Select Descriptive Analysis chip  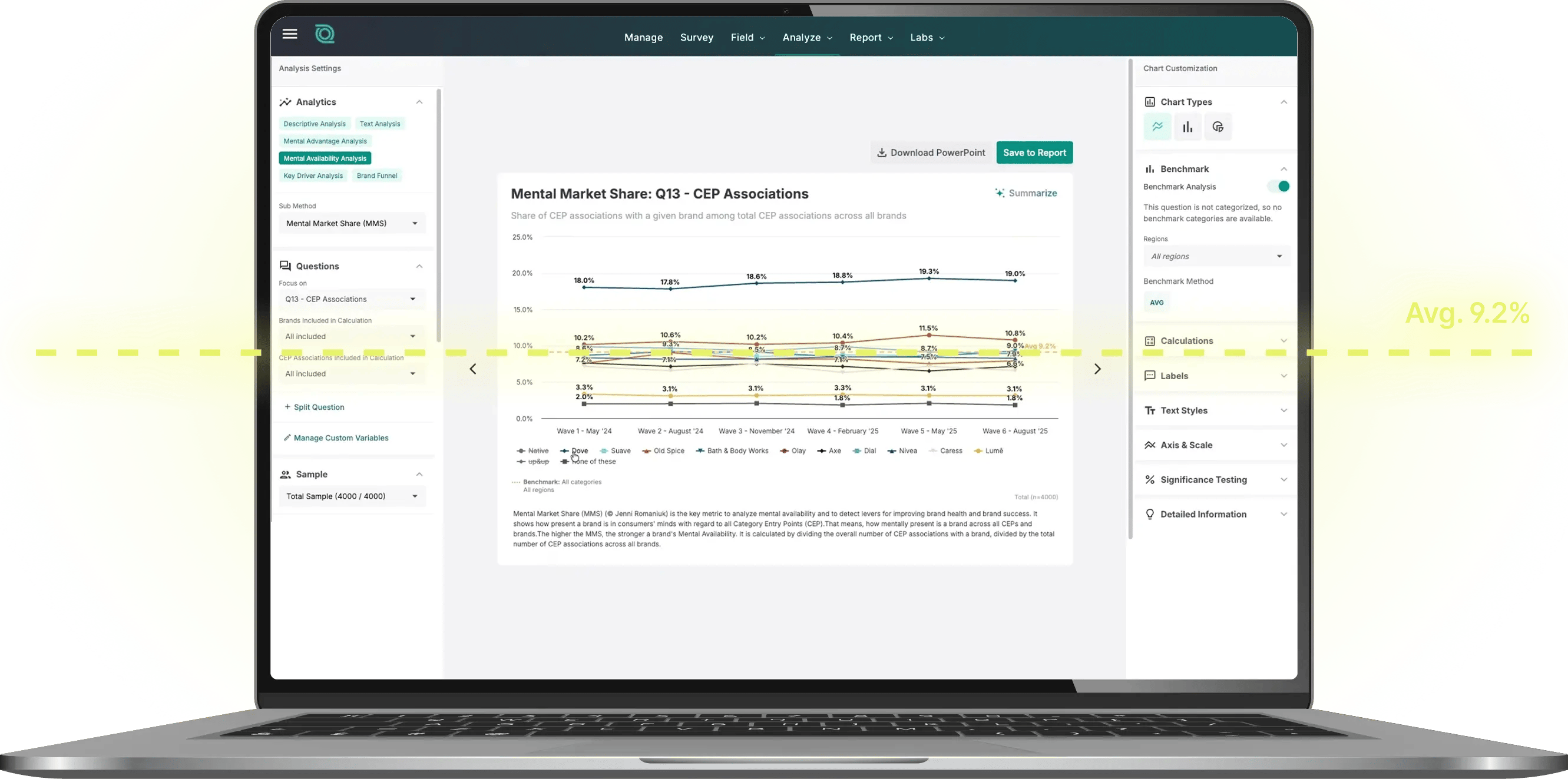tap(314, 124)
